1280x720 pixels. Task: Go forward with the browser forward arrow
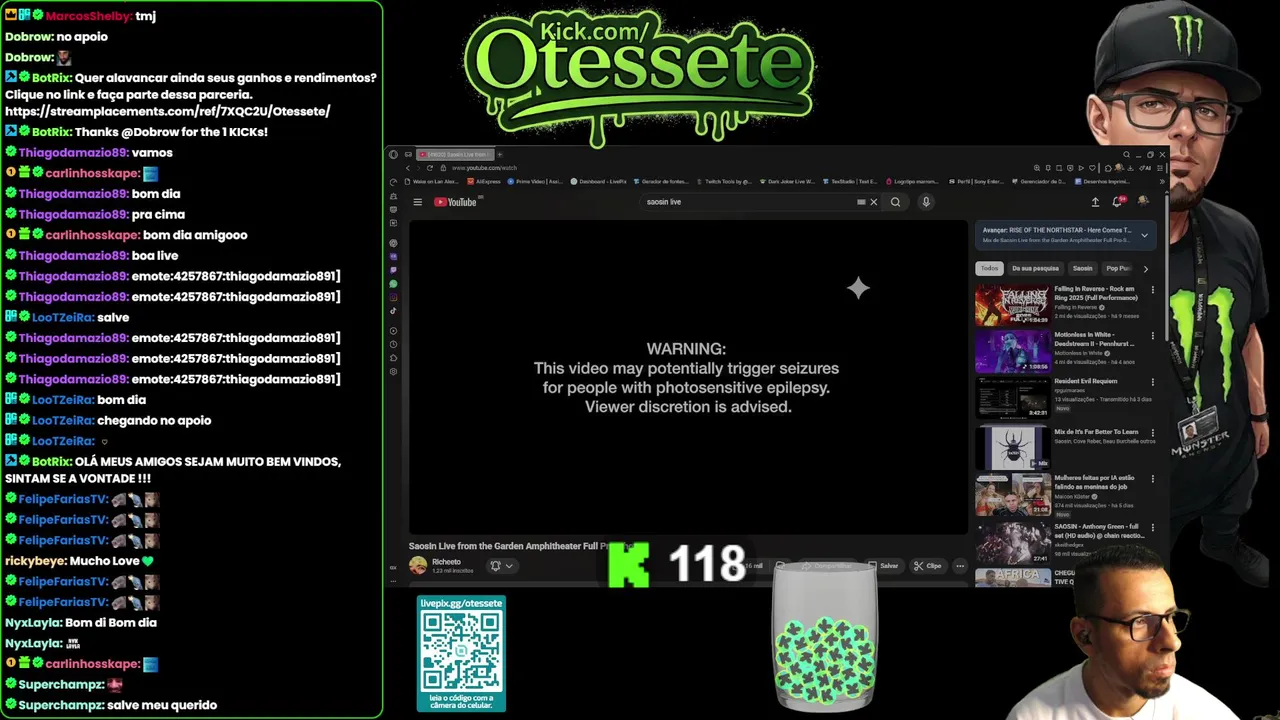tap(418, 168)
